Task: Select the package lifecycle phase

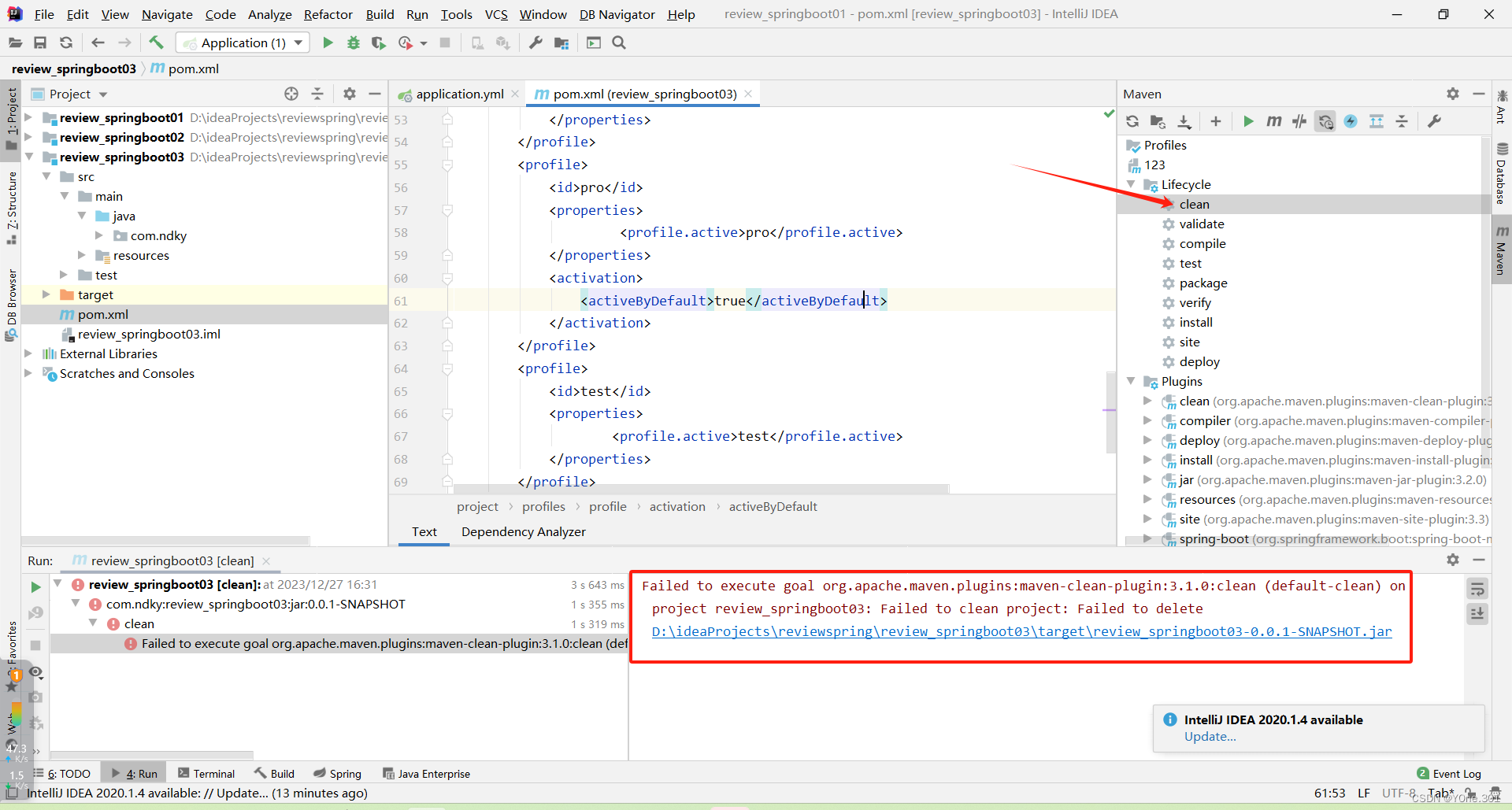Action: [x=1203, y=283]
